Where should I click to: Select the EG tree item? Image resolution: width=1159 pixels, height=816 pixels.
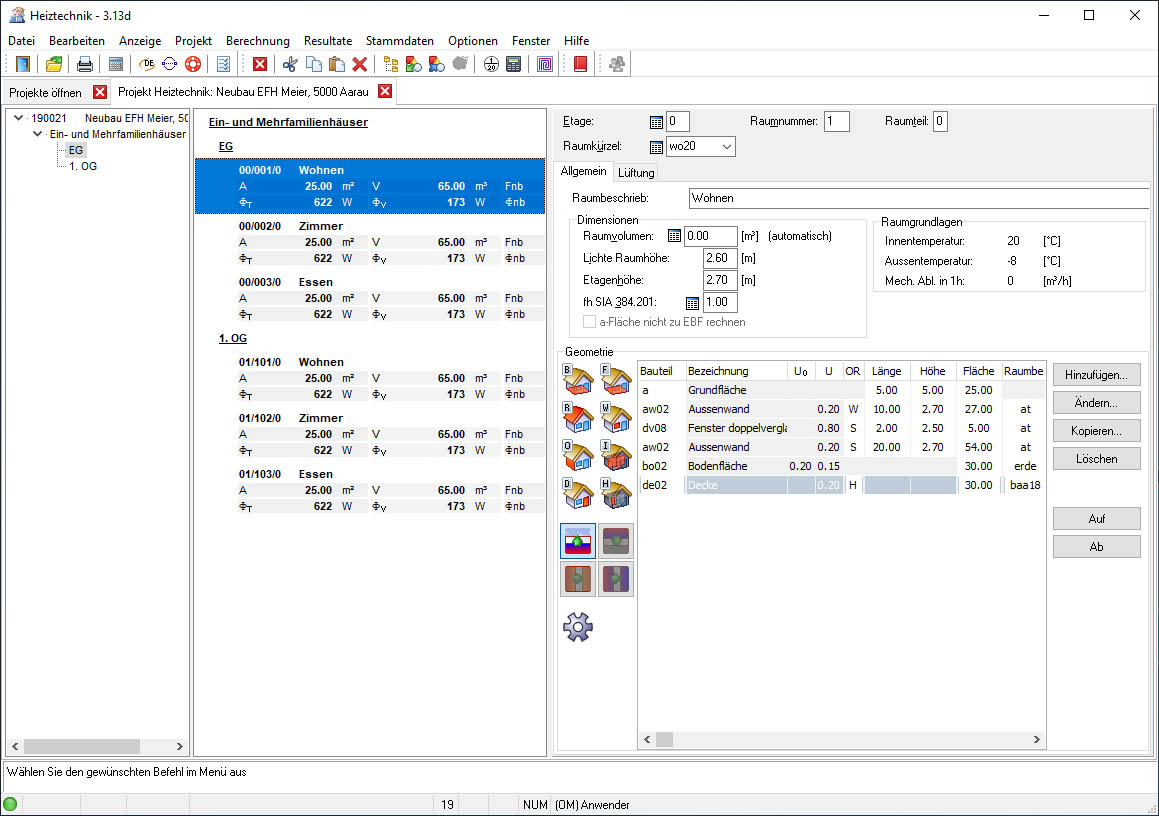point(75,150)
